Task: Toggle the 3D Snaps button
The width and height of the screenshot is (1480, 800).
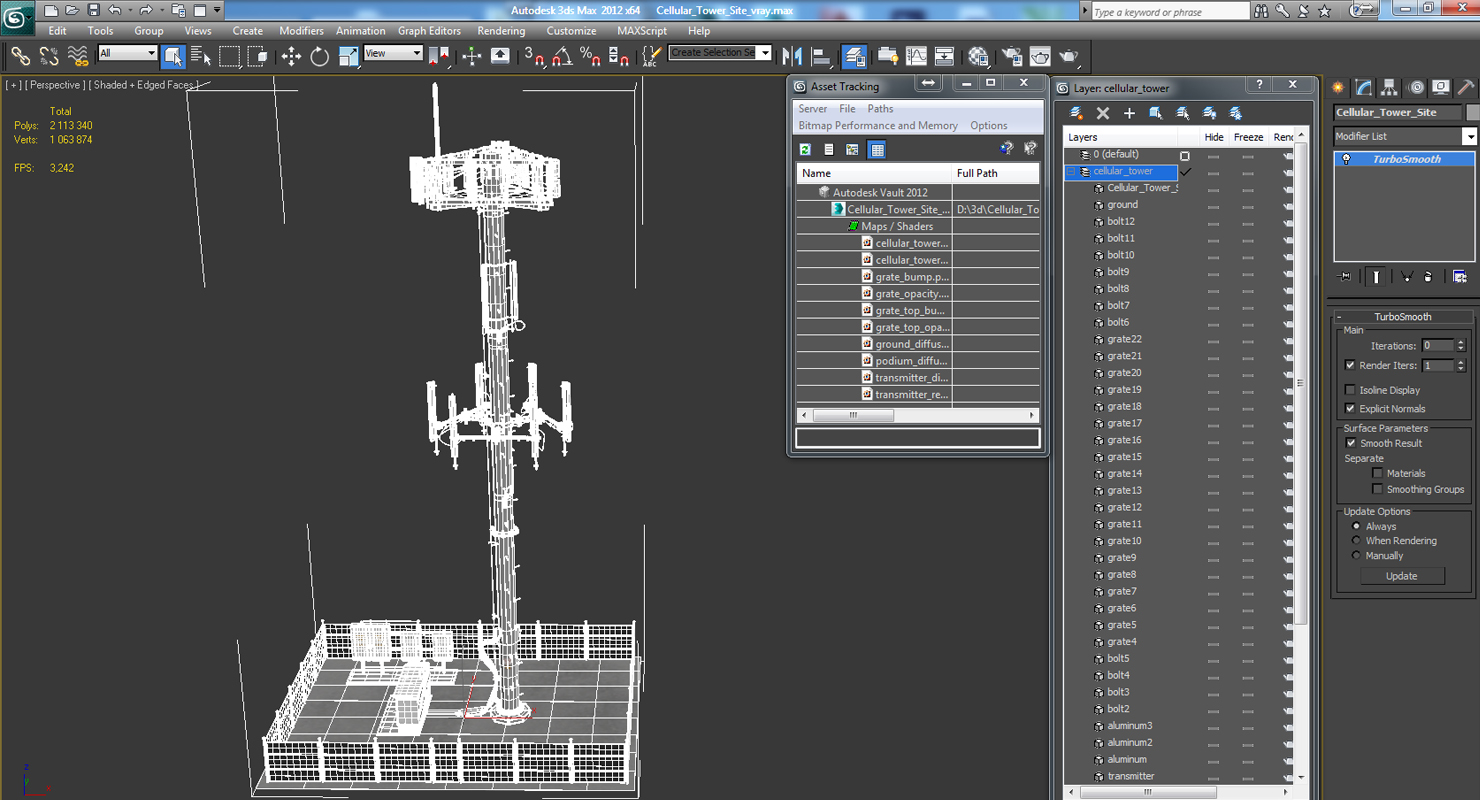Action: point(534,56)
